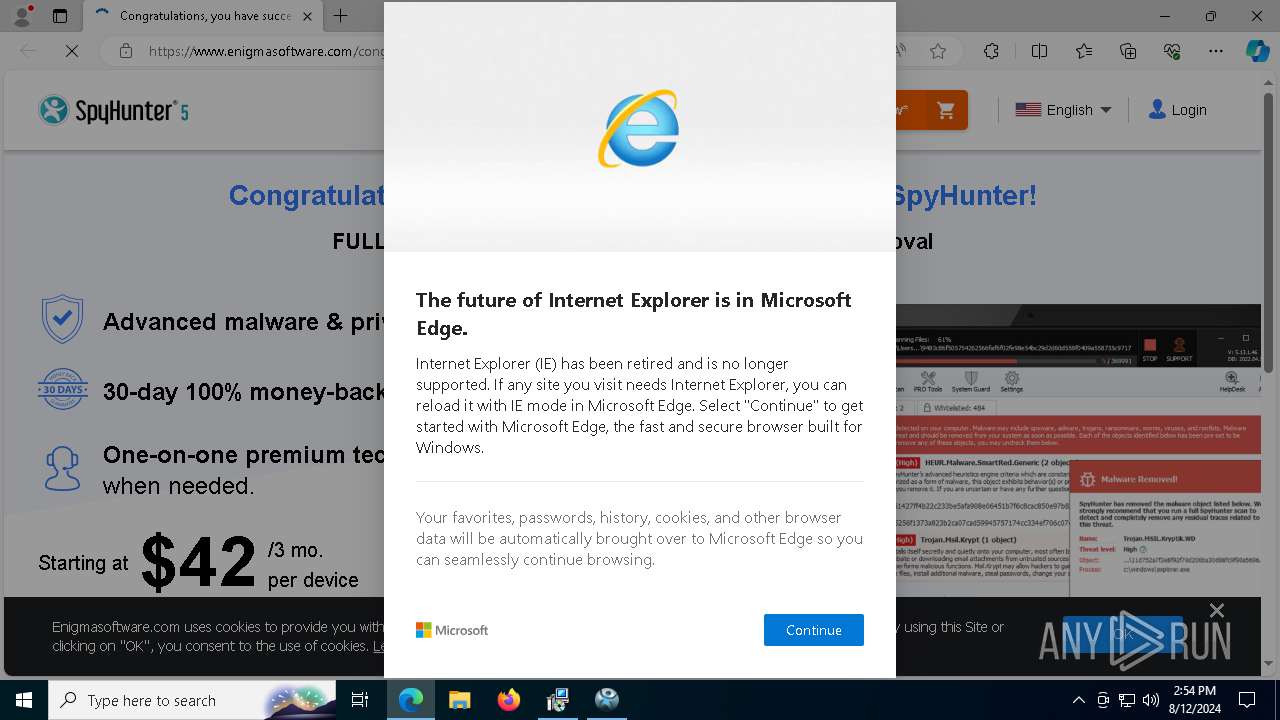Screen dimensions: 1280x720
Task: Click the 30 DAYS money-back badge icon
Action: [x=62, y=390]
